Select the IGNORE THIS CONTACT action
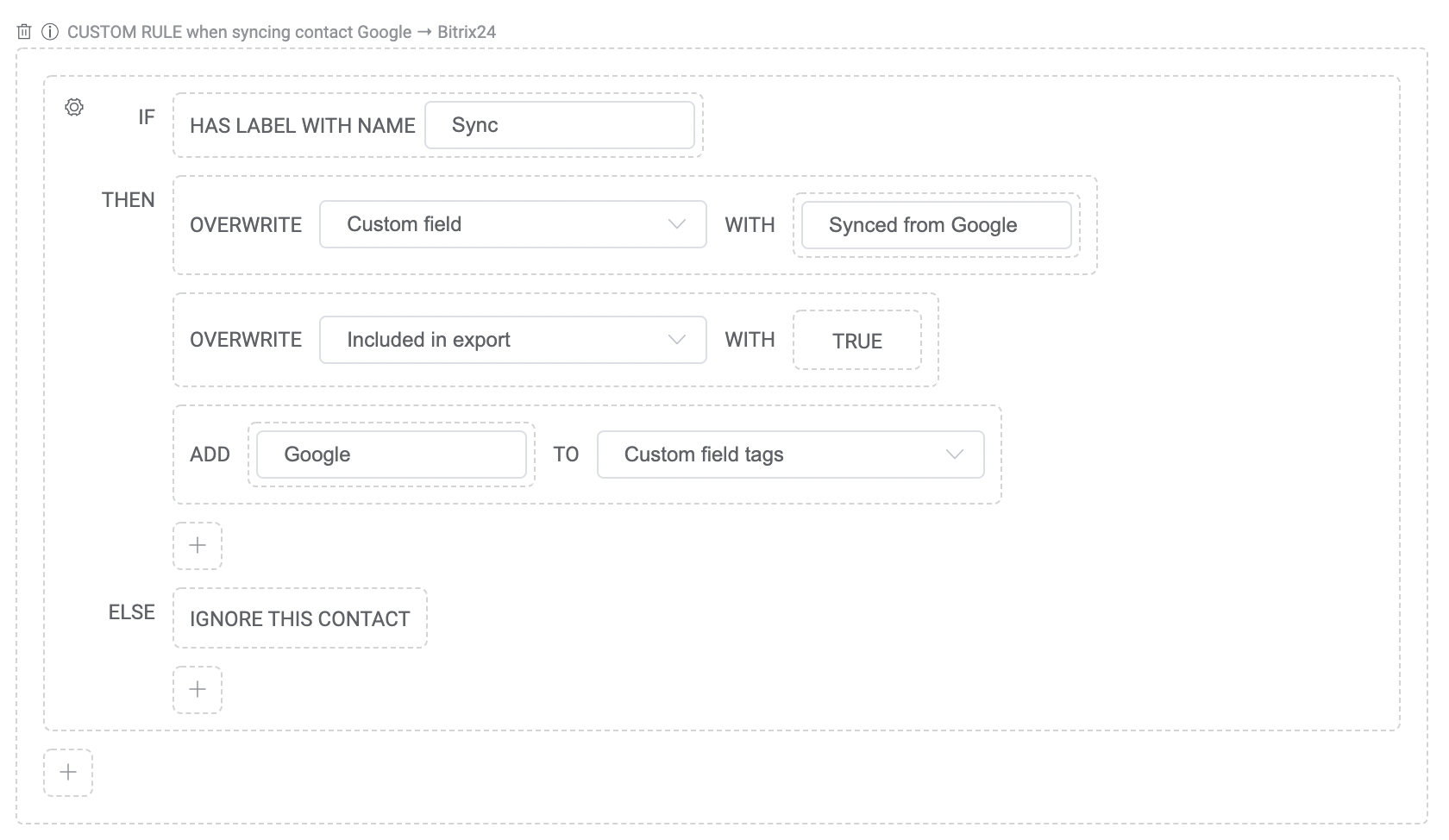This screenshot has height=840, width=1449. point(299,618)
